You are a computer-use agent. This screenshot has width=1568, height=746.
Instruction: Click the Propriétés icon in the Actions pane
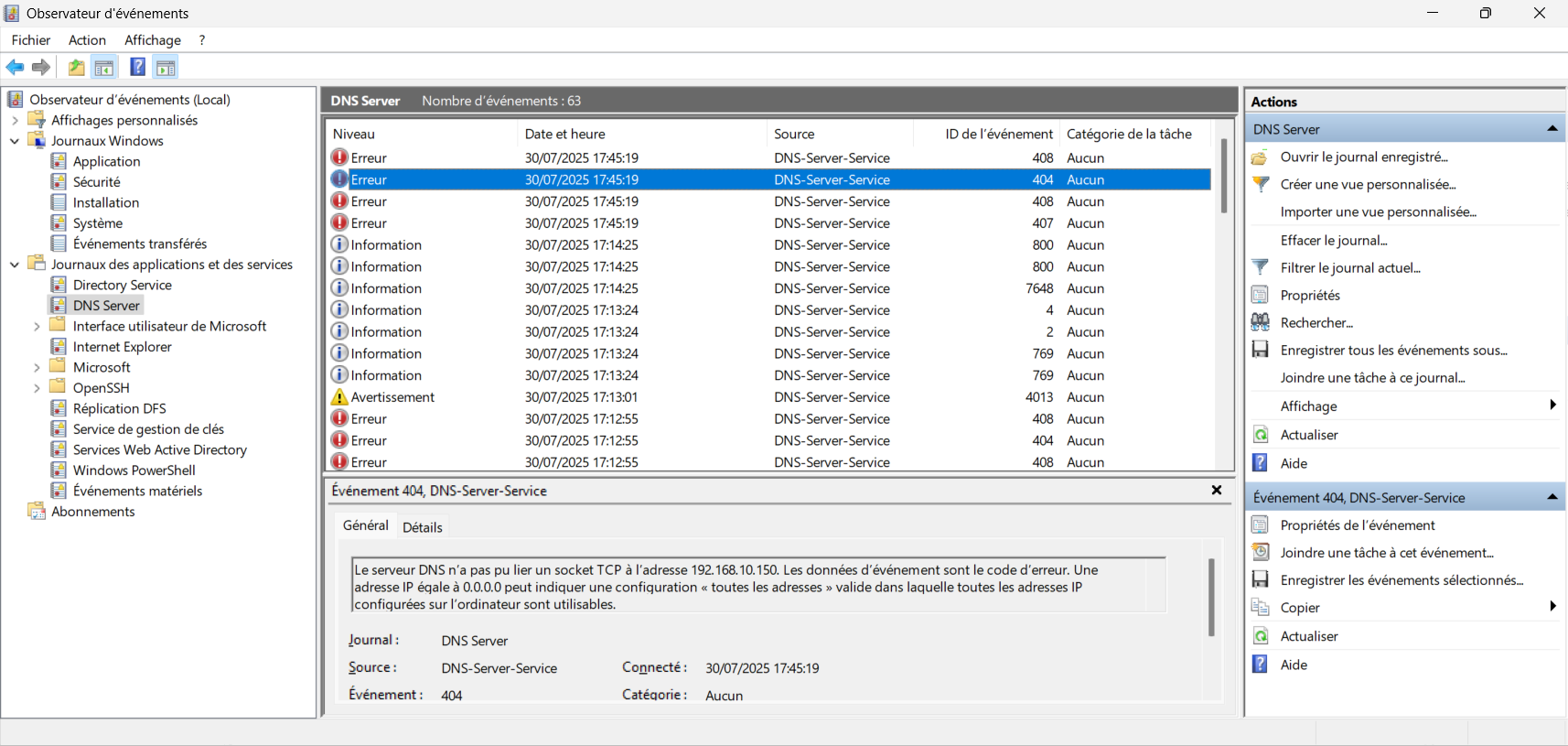(x=1260, y=295)
